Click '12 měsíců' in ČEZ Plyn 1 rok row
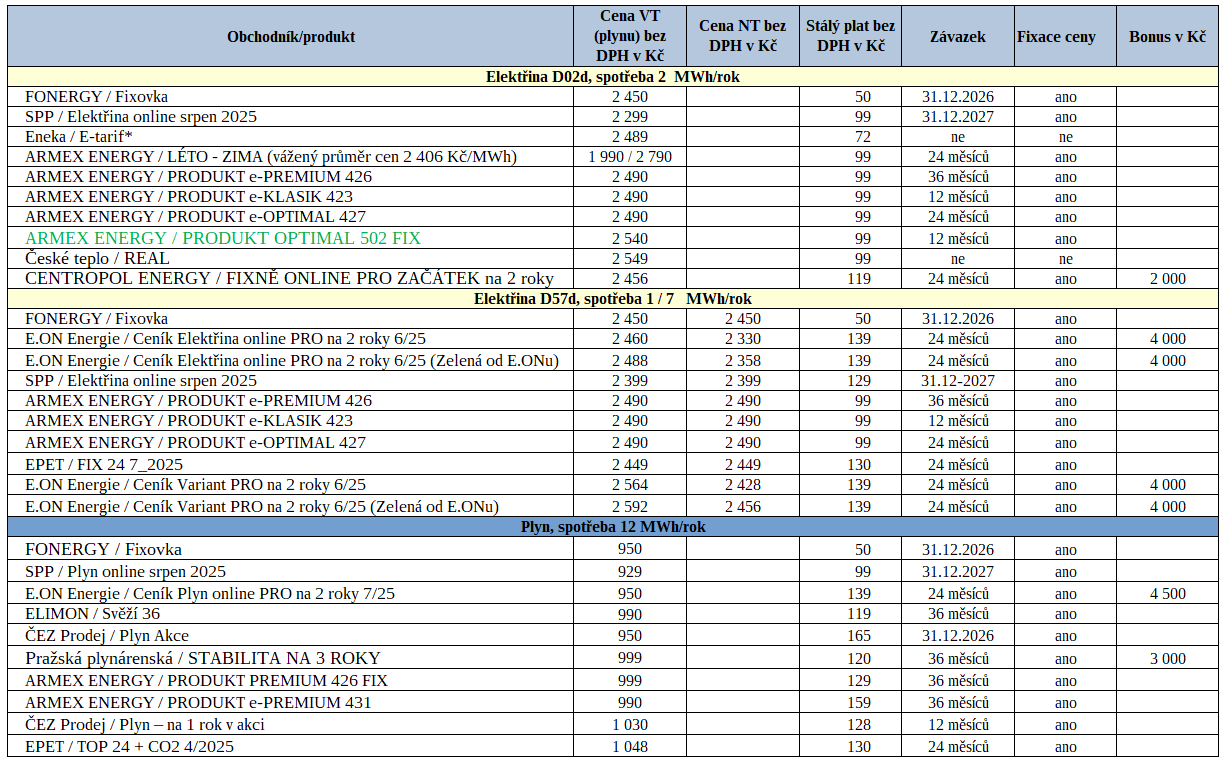1227x760 pixels. [958, 725]
